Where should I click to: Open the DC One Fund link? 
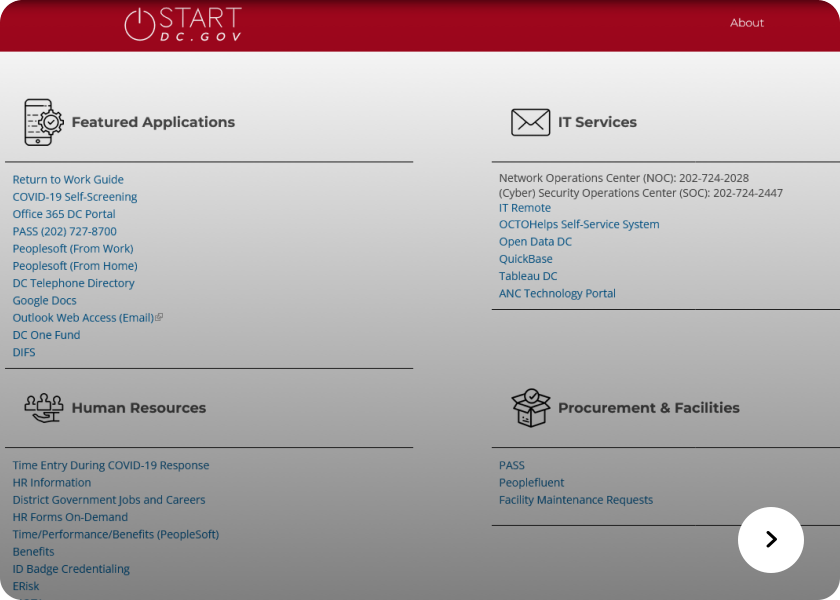point(46,335)
